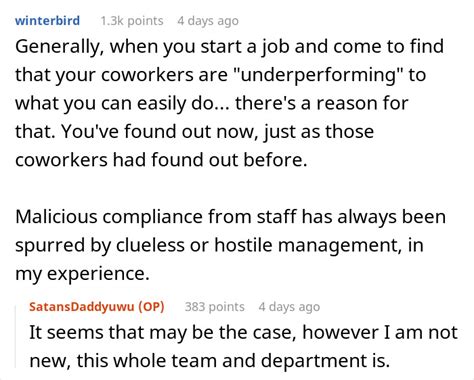The image size is (474, 380).
Task: Click the phrase "there's a reason for"
Action: (322, 103)
